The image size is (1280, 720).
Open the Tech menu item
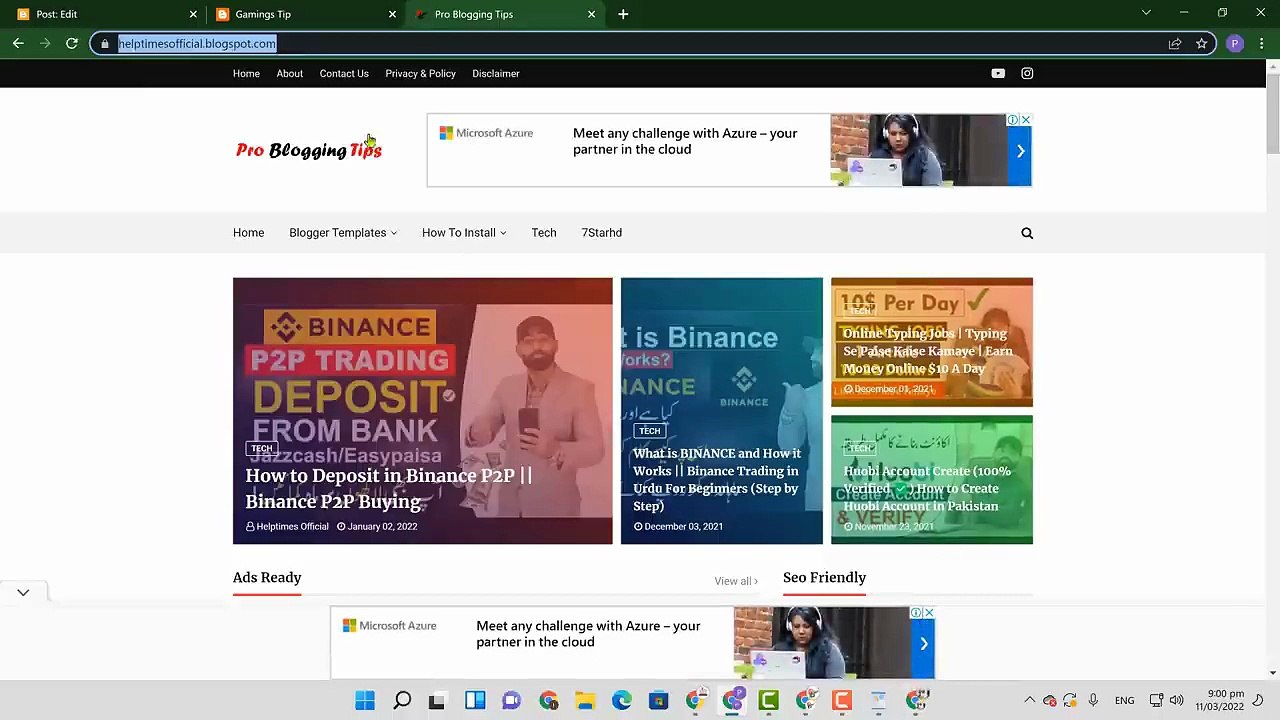(x=544, y=233)
